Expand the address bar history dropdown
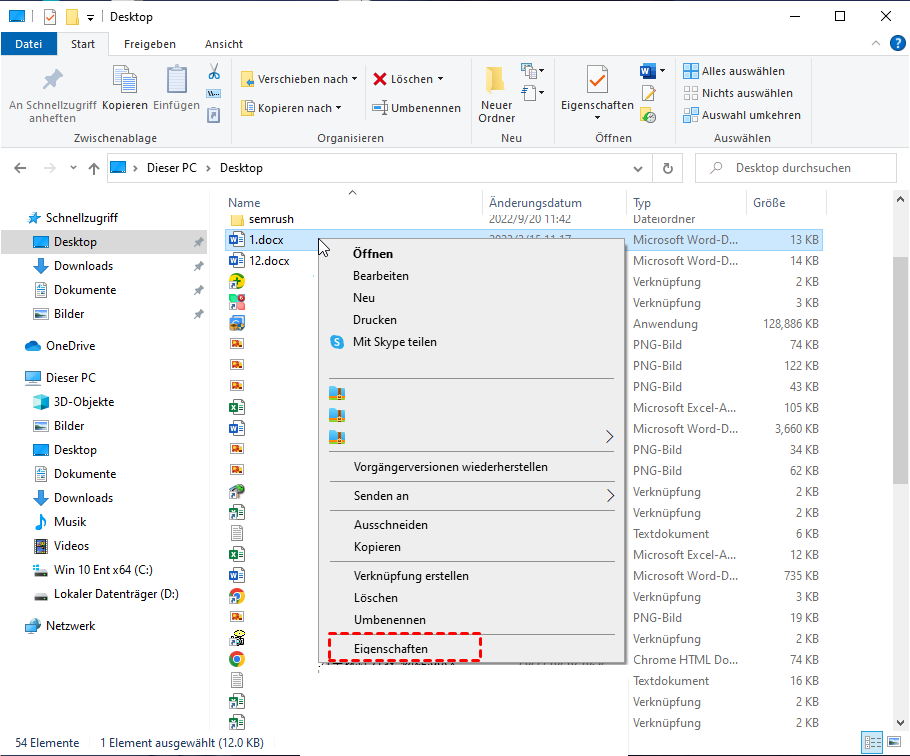 (640, 168)
